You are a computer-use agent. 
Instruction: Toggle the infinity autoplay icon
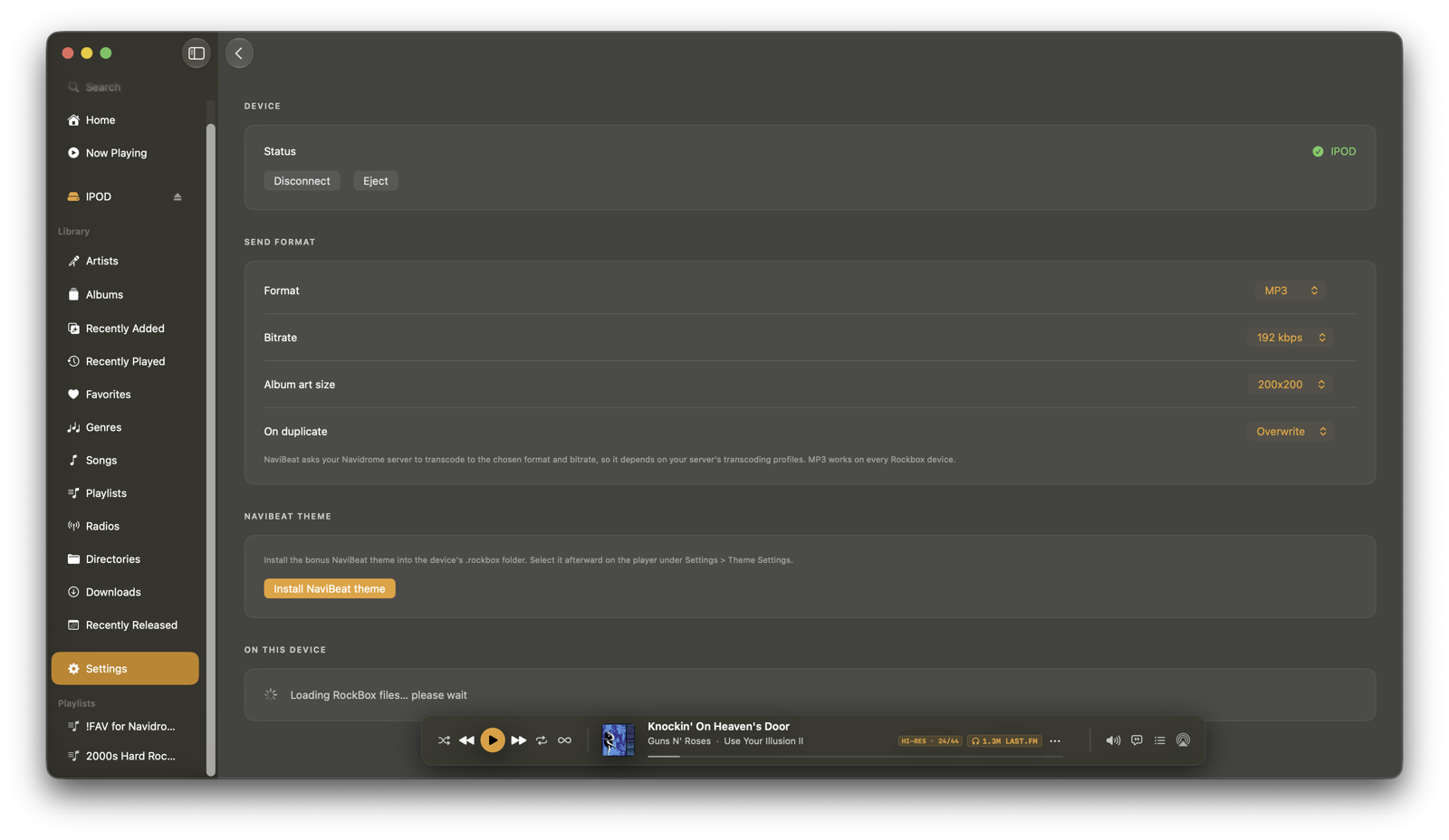click(564, 740)
